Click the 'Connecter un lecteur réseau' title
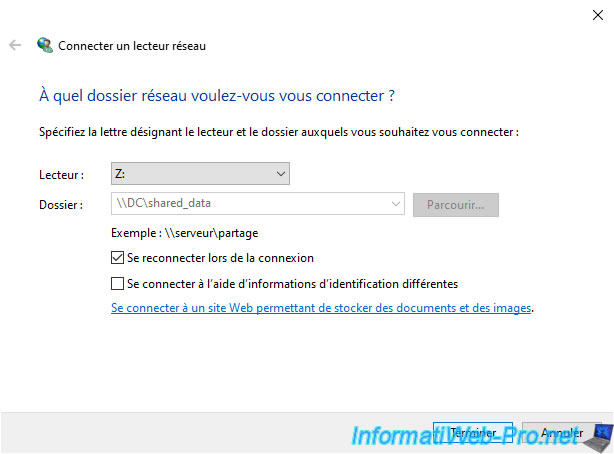Viewport: 614px width, 454px height. pyautogui.click(x=132, y=46)
